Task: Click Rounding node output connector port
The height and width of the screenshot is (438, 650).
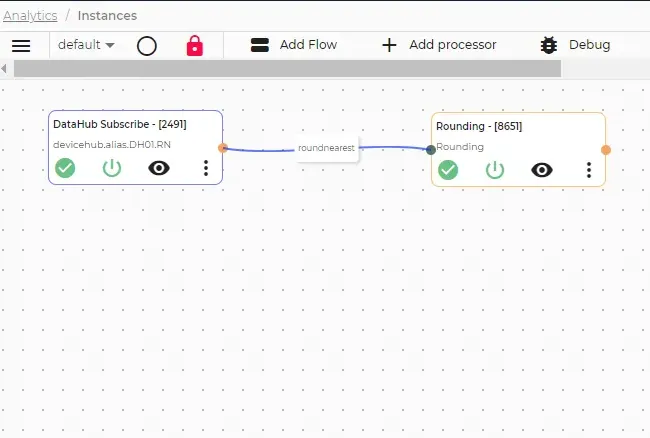Action: point(606,150)
